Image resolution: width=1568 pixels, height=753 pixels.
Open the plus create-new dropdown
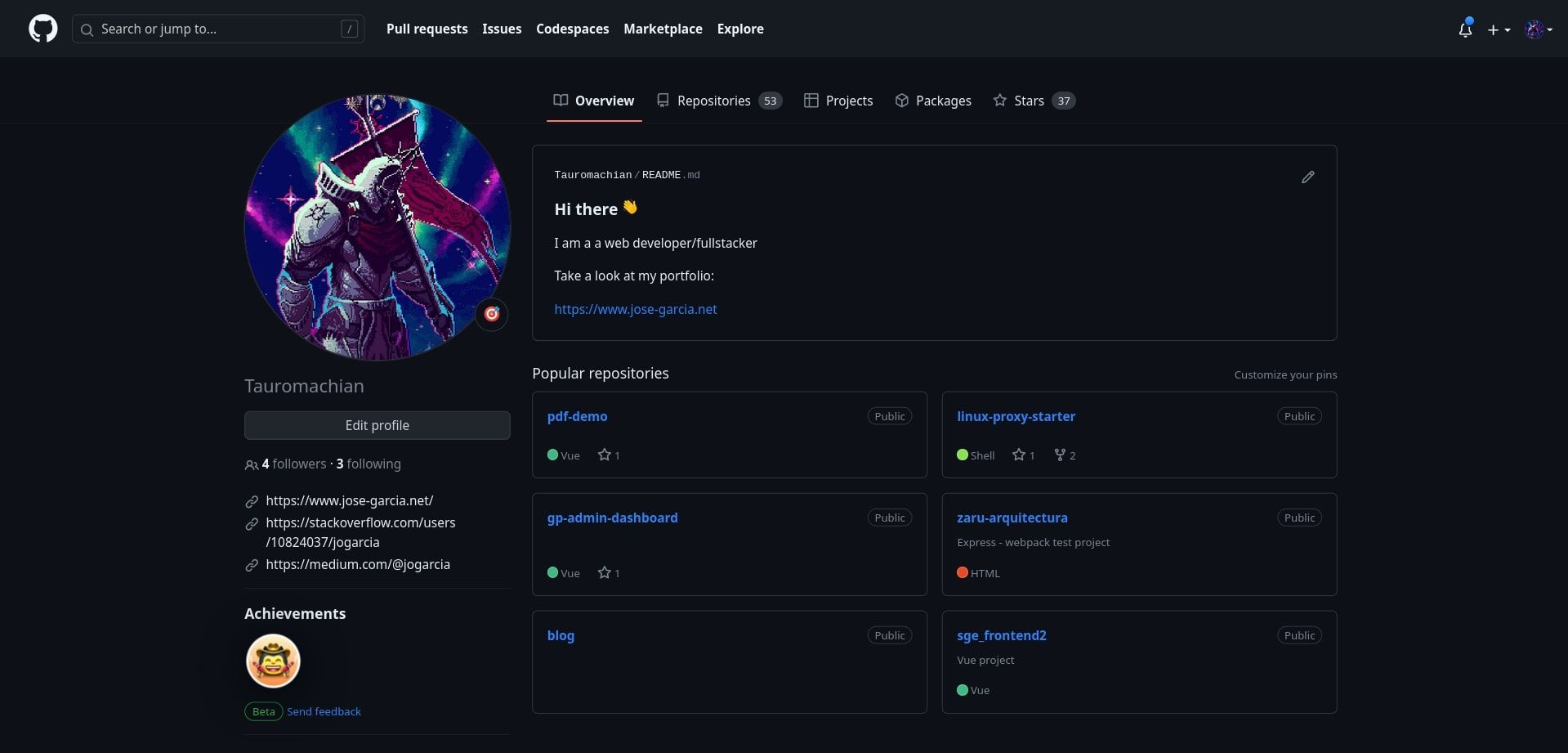click(x=1499, y=29)
